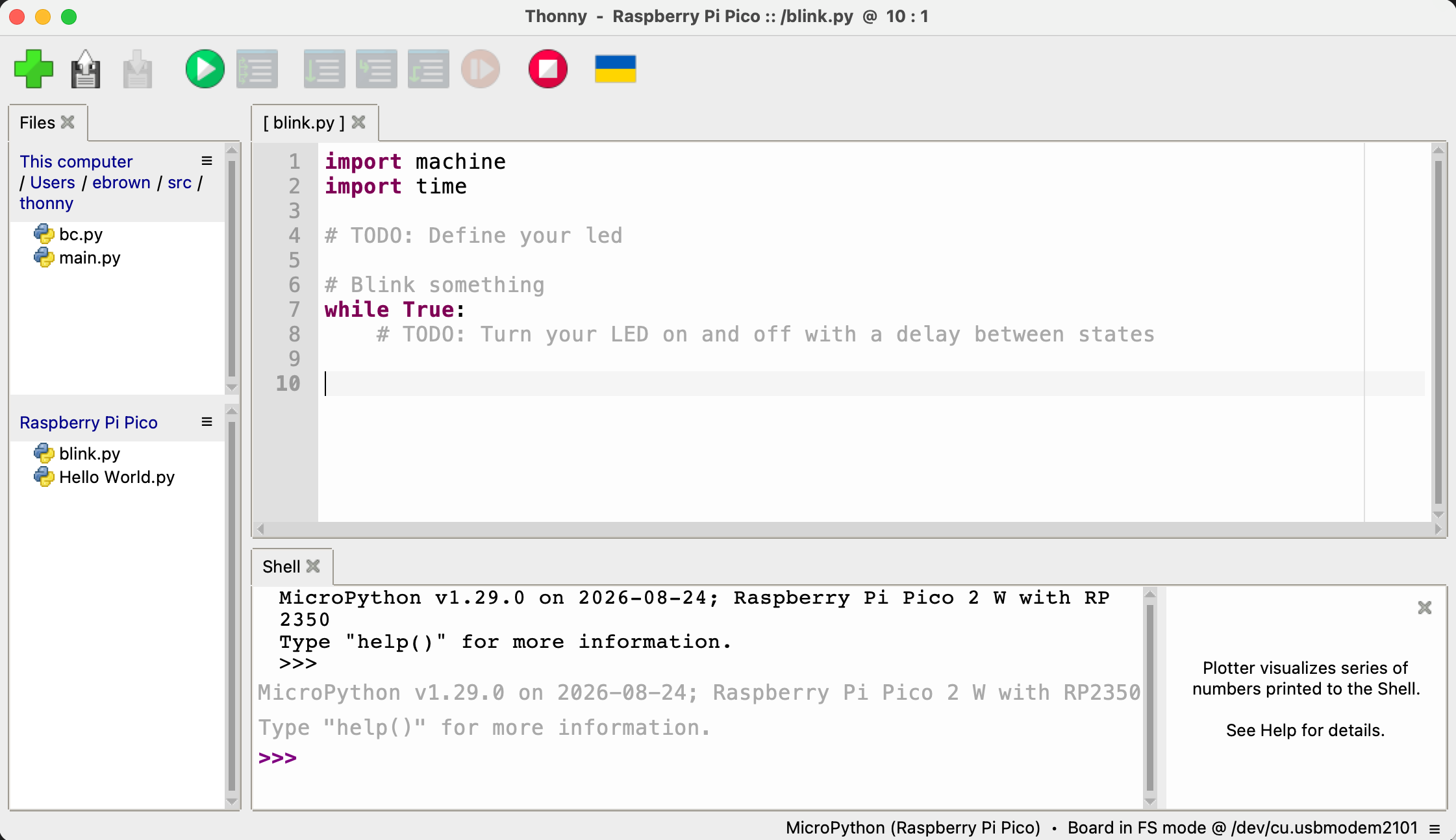The width and height of the screenshot is (1456, 840).
Task: Click the Shell vertical scrollbar
Action: pos(1149,697)
